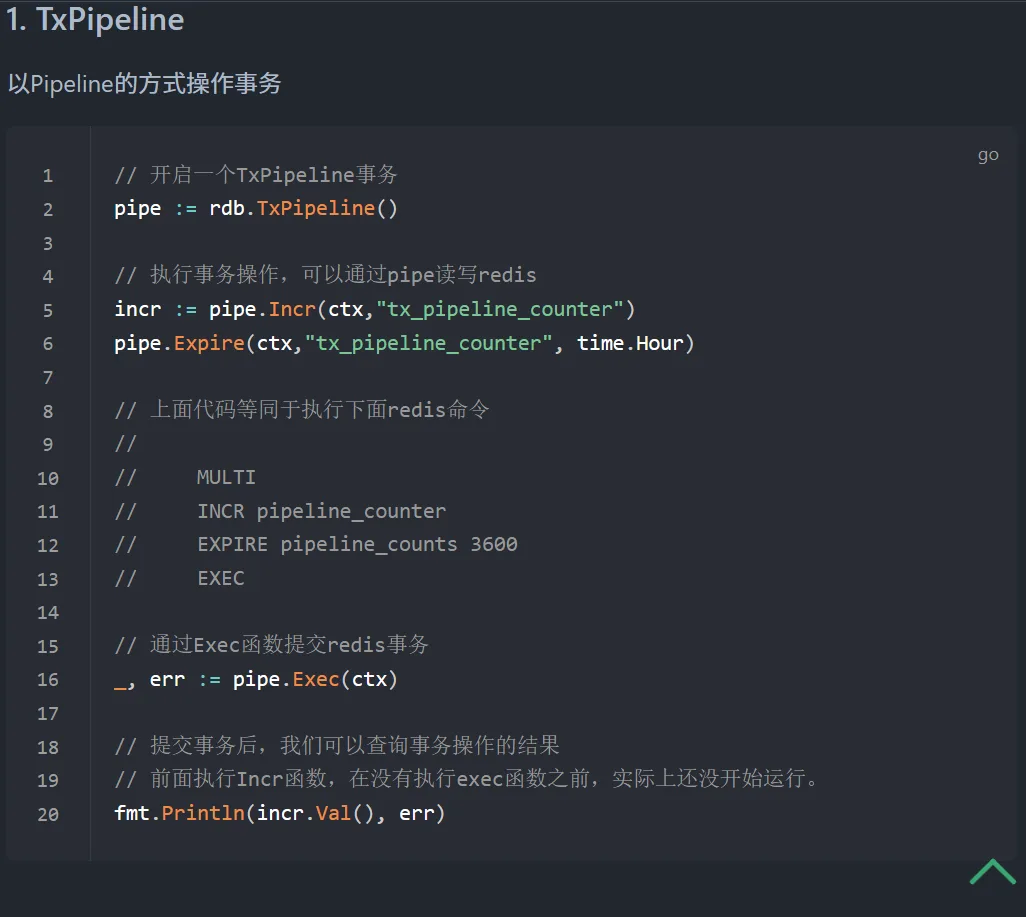This screenshot has height=917, width=1026.
Task: Click the comment '// 提交事务后，我们可以查询事务操作的结果'
Action: 337,746
